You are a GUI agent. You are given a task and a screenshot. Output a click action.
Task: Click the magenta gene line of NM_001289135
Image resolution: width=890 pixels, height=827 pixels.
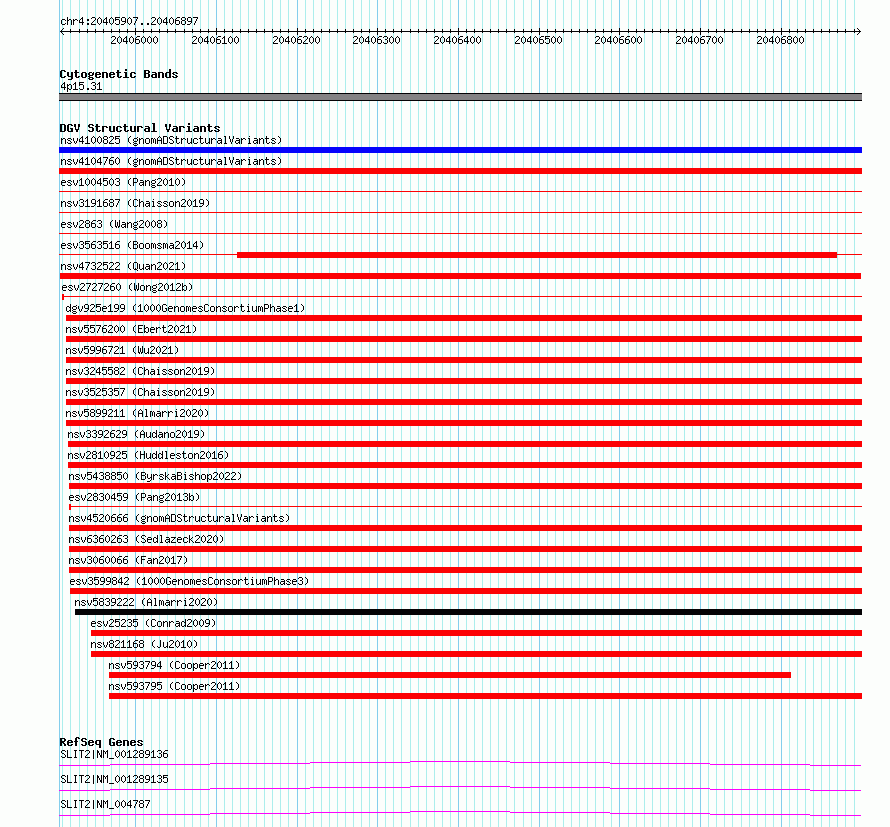tap(460, 788)
